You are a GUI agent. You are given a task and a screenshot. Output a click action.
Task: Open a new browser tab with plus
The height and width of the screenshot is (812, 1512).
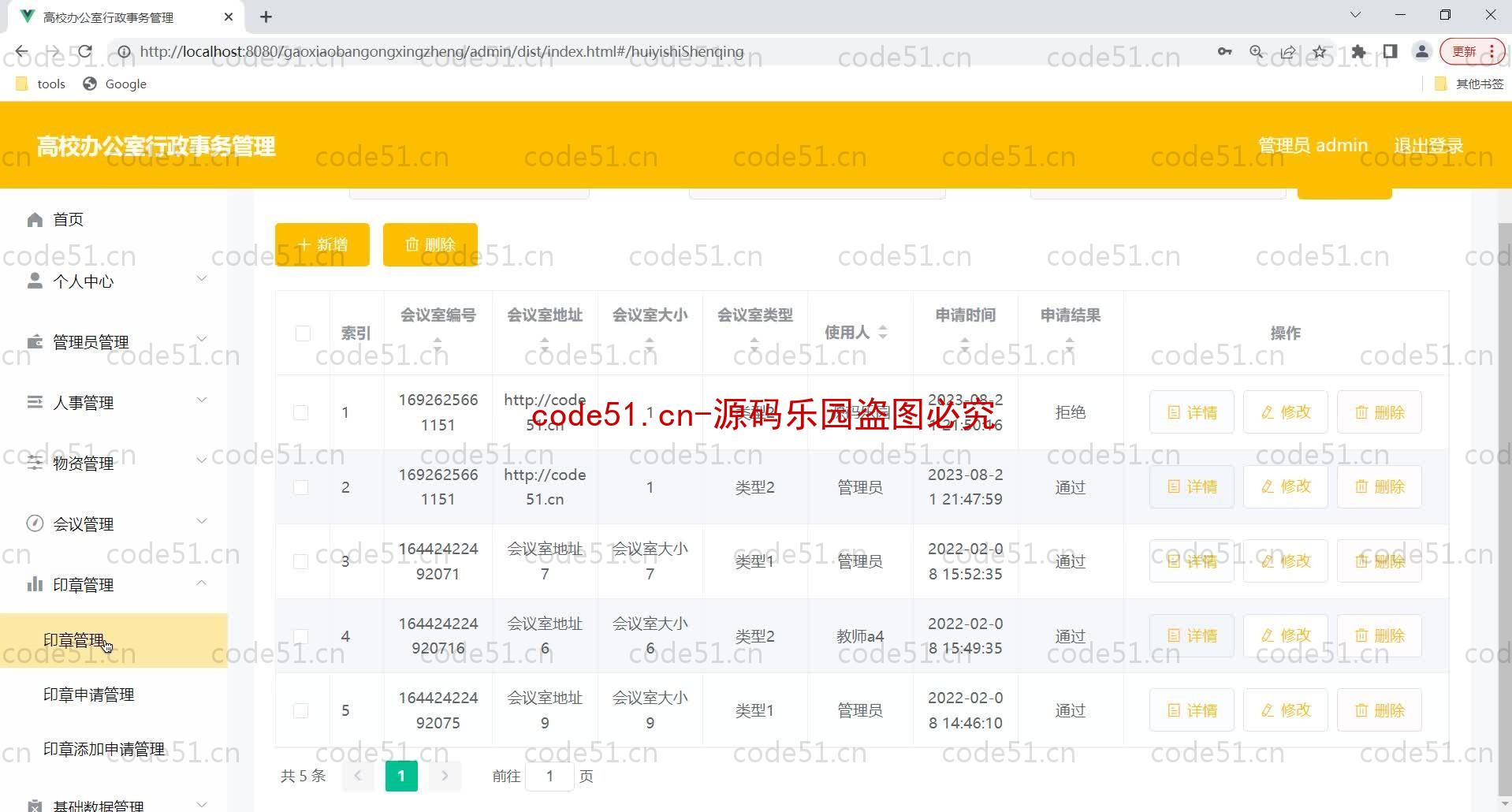pyautogui.click(x=266, y=17)
